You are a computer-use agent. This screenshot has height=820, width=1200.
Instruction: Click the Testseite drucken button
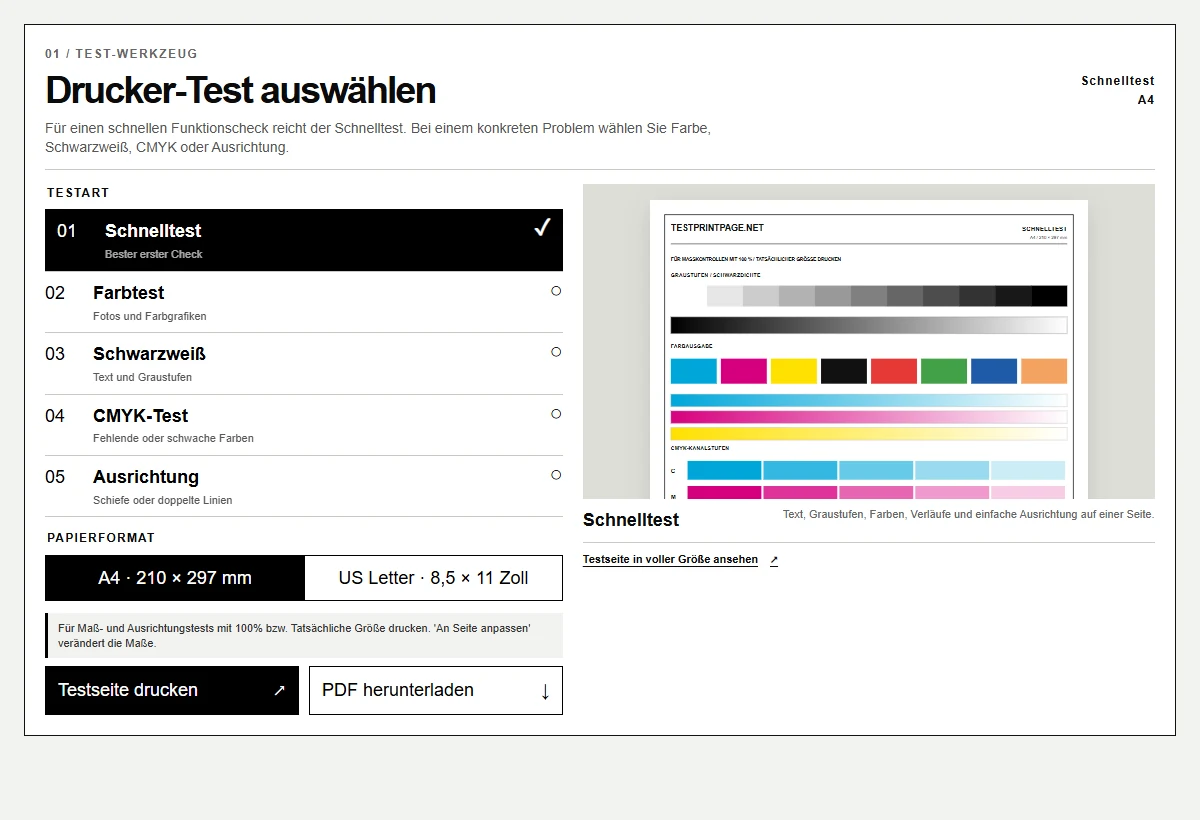pos(172,690)
